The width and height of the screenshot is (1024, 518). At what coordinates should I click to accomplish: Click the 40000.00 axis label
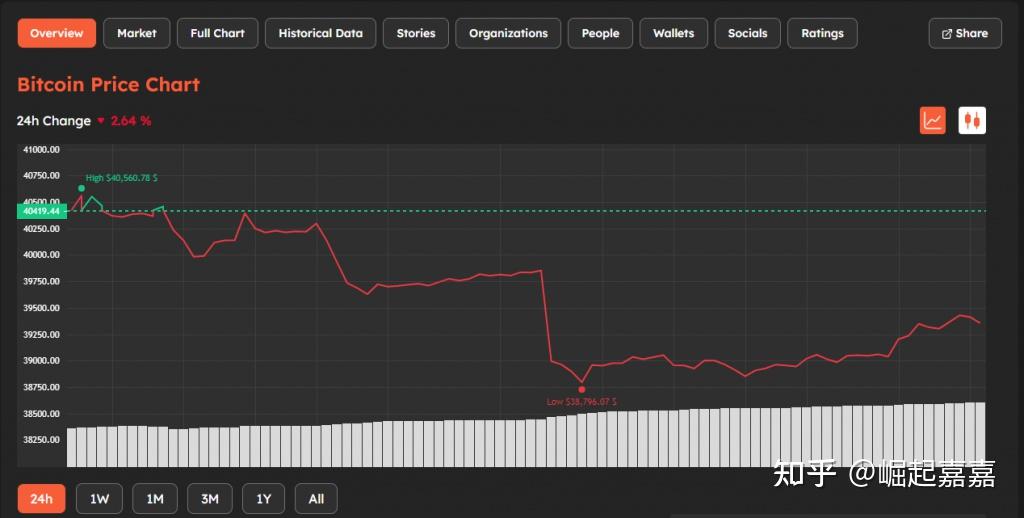tap(41, 255)
